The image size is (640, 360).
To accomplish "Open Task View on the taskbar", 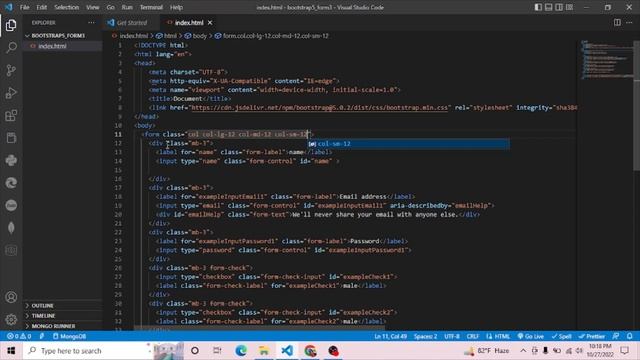I will click(217, 351).
